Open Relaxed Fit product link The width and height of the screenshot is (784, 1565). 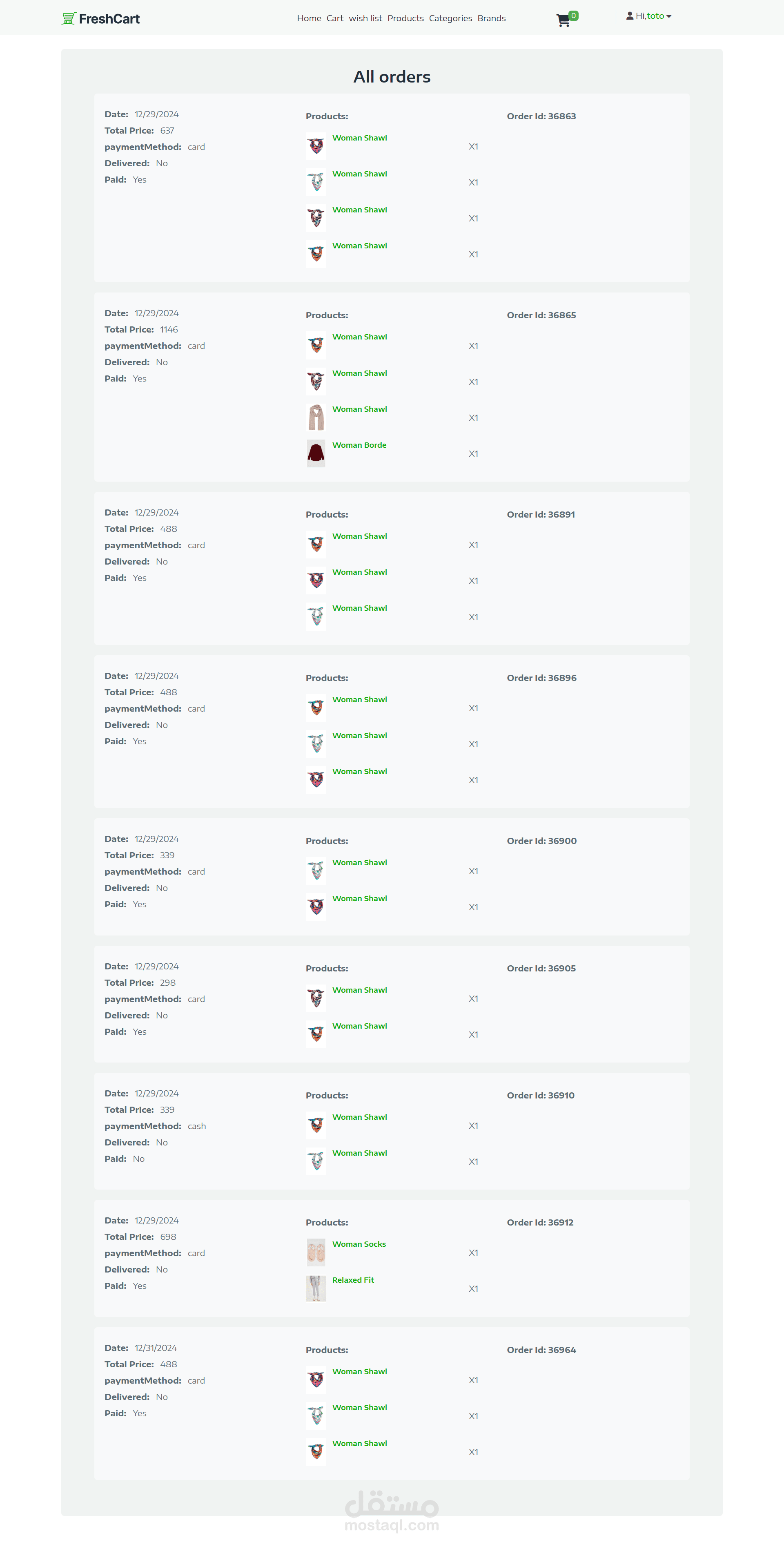(x=353, y=1280)
